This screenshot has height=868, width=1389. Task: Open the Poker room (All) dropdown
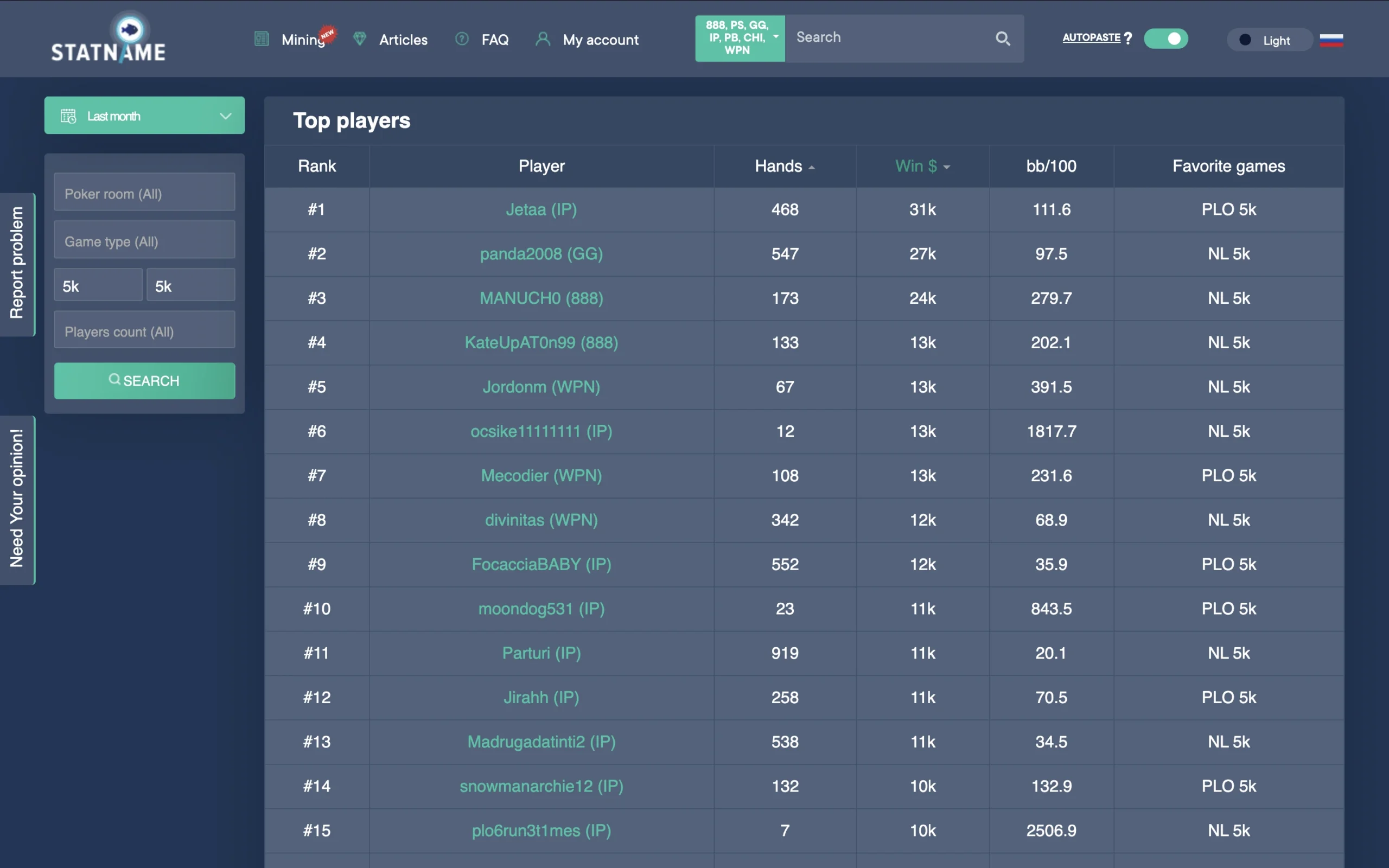145,194
